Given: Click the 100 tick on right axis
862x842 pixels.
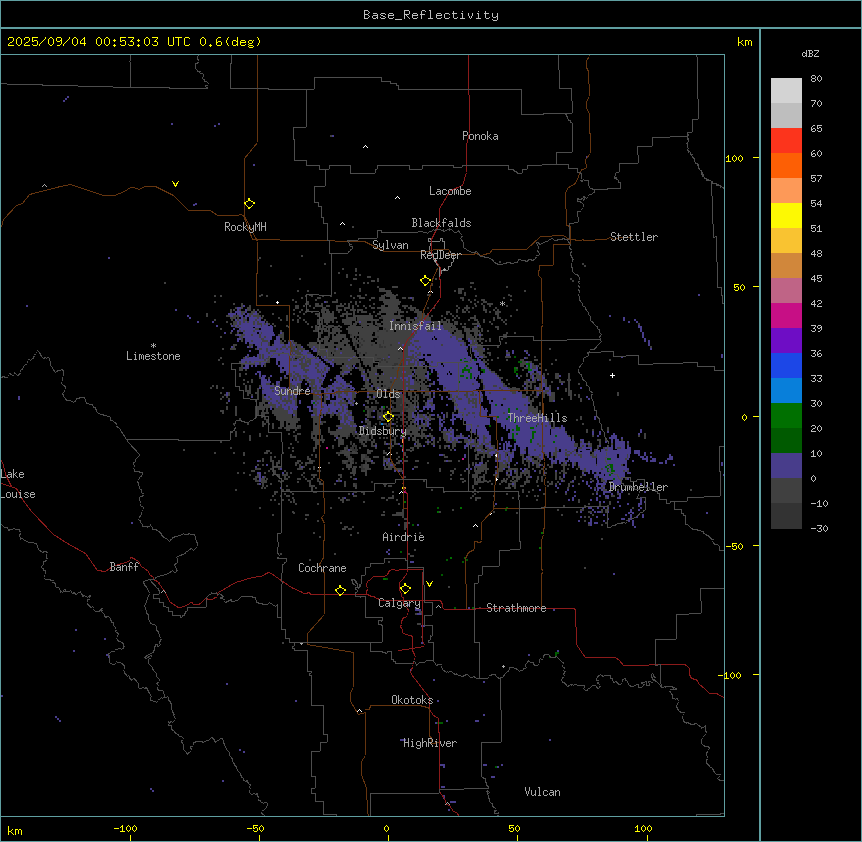Looking at the screenshot, I should point(735,158).
